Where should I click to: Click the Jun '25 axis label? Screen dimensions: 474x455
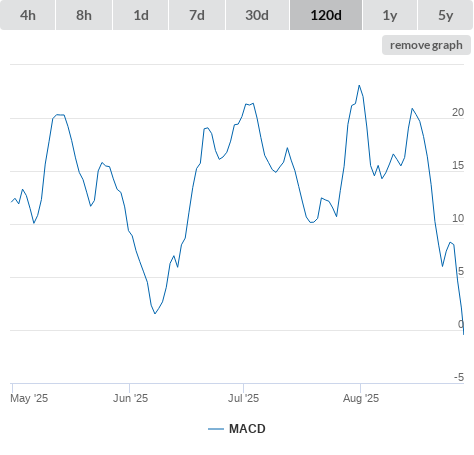click(x=130, y=398)
